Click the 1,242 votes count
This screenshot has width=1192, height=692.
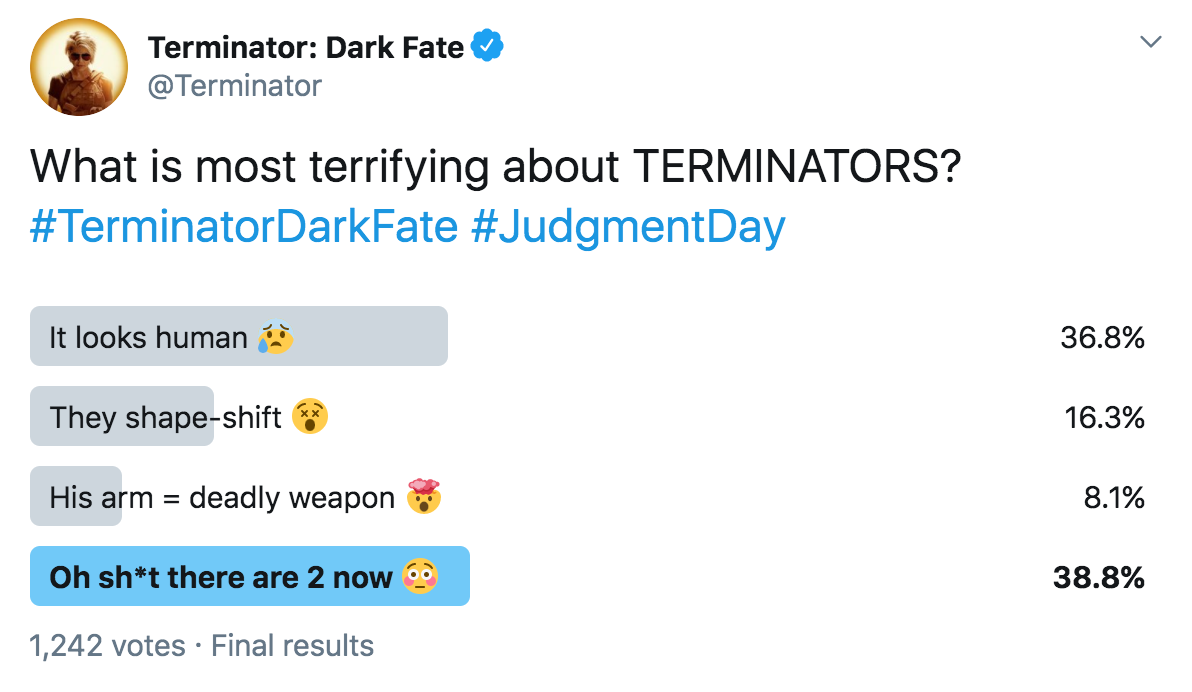107,646
